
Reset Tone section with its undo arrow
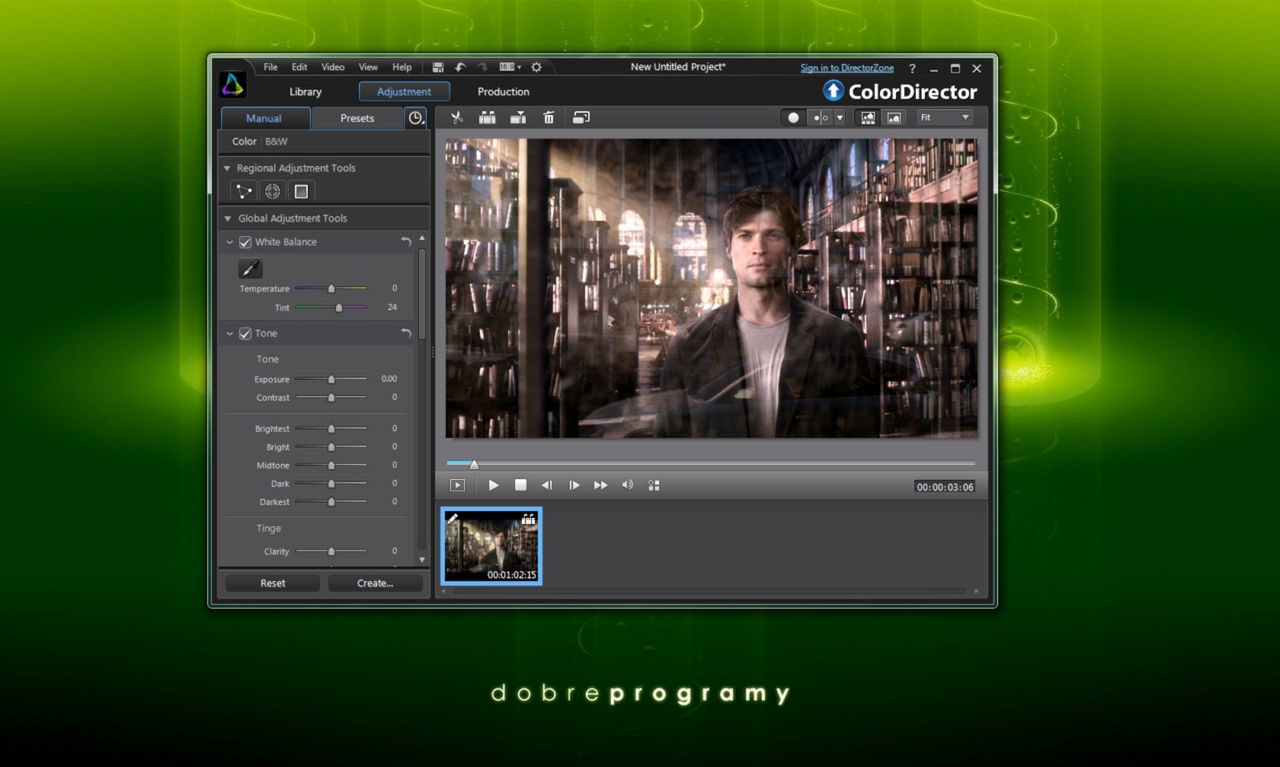tap(406, 333)
